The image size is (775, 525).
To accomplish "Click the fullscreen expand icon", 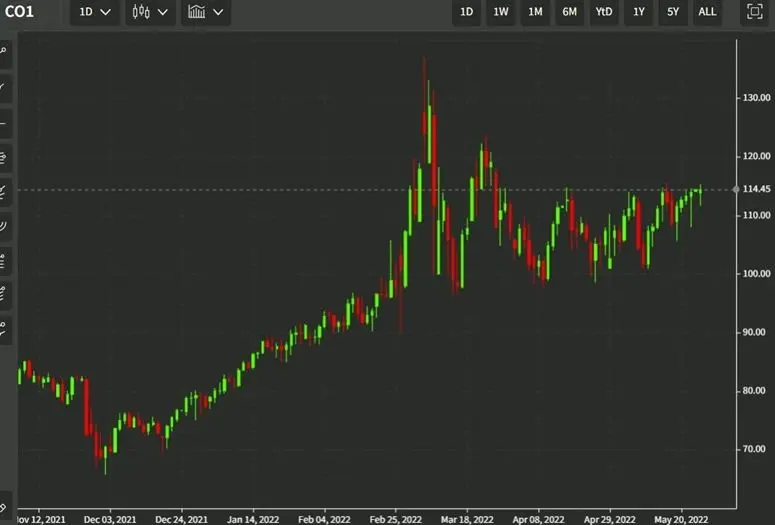I will pyautogui.click(x=755, y=13).
